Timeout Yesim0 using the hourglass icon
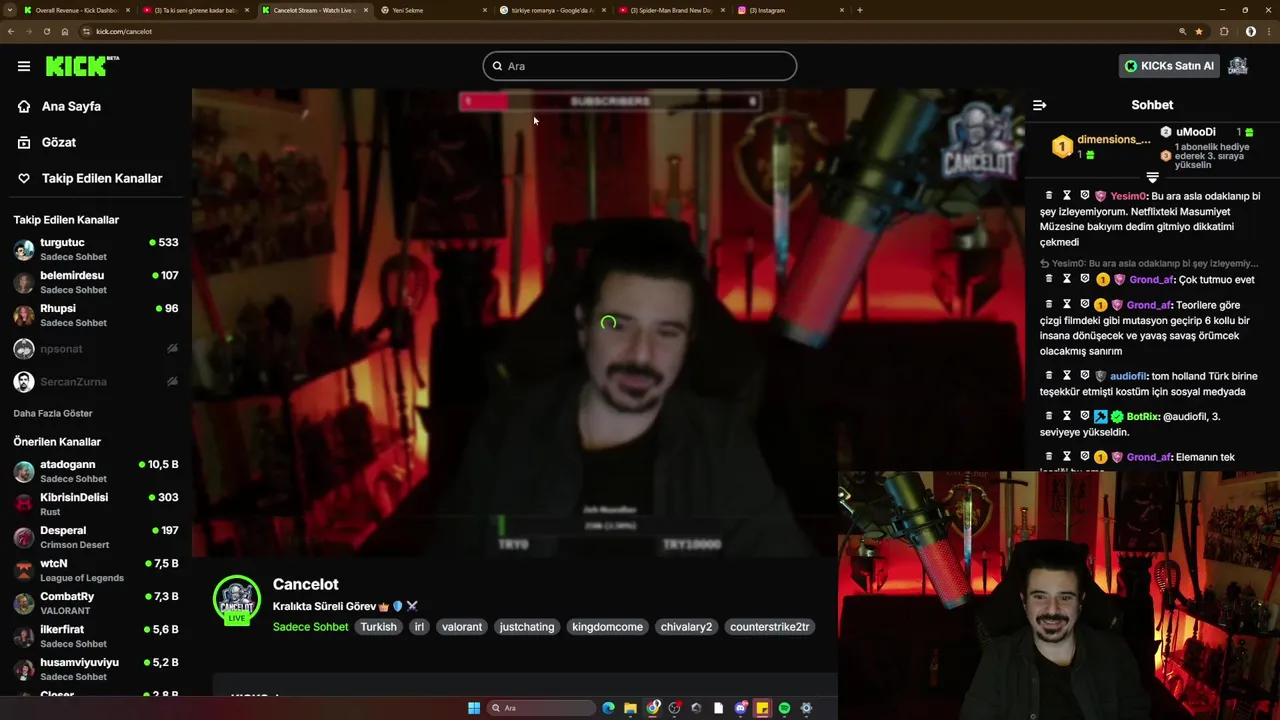 1067,196
